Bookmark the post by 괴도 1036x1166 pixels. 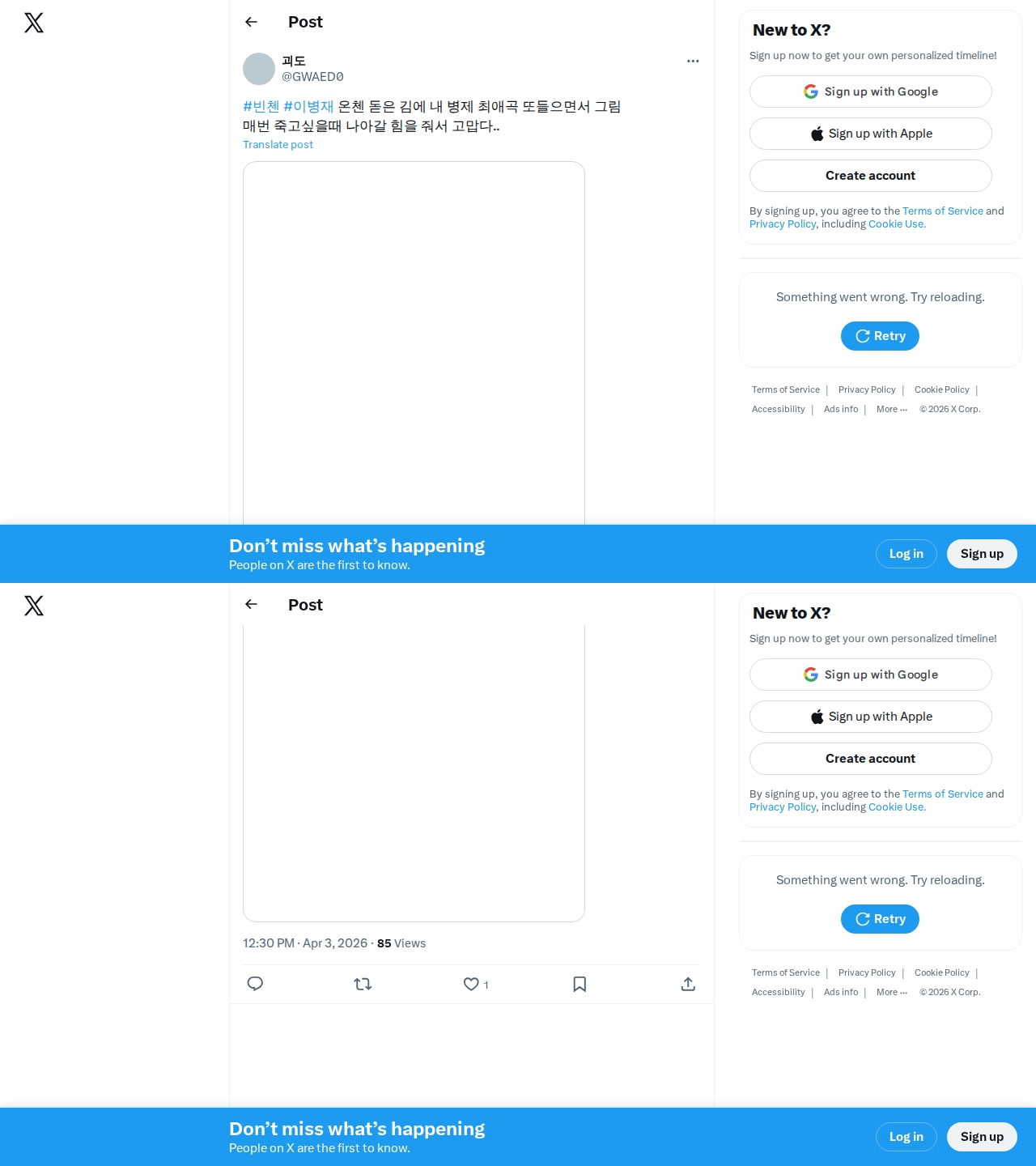point(580,984)
